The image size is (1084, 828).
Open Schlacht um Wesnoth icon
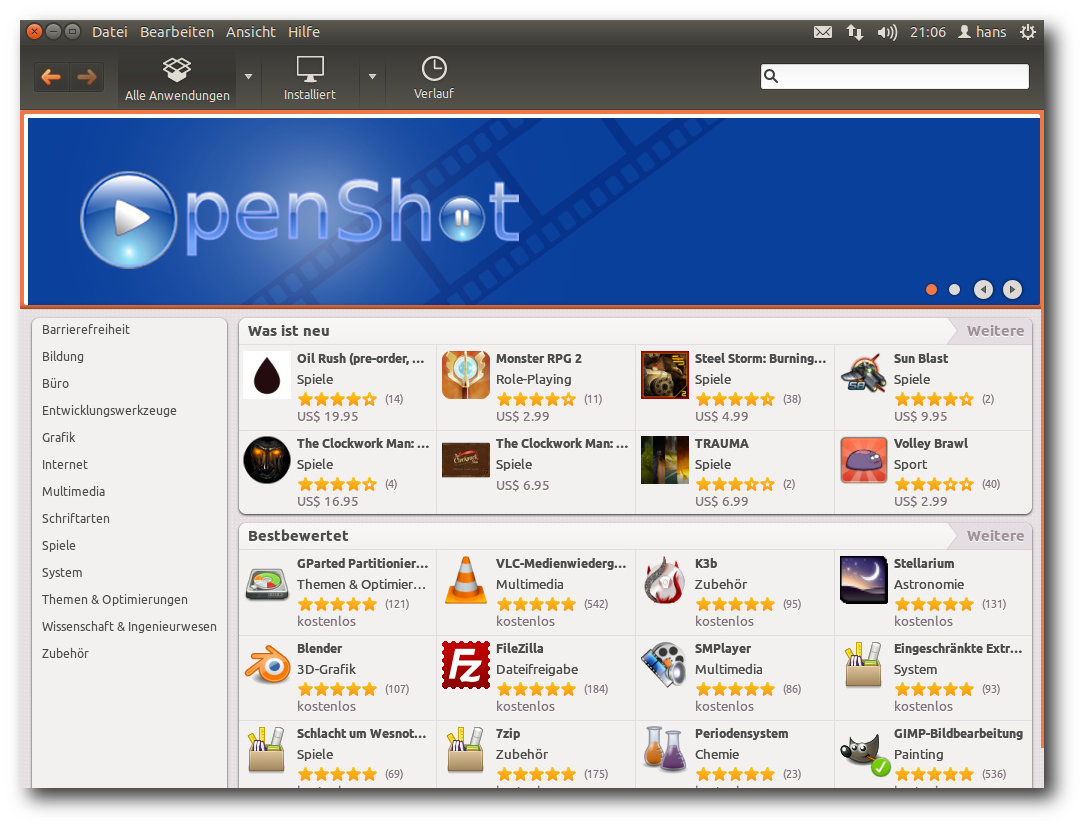267,750
